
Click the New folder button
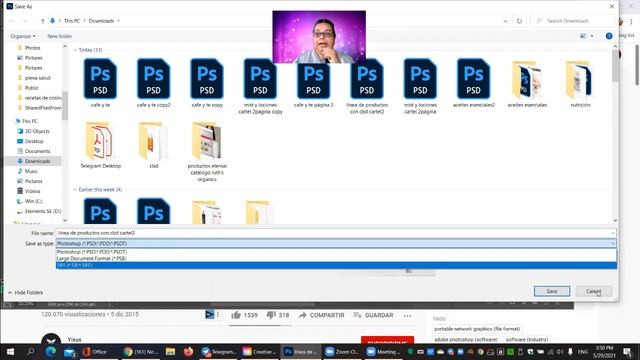click(x=60, y=36)
